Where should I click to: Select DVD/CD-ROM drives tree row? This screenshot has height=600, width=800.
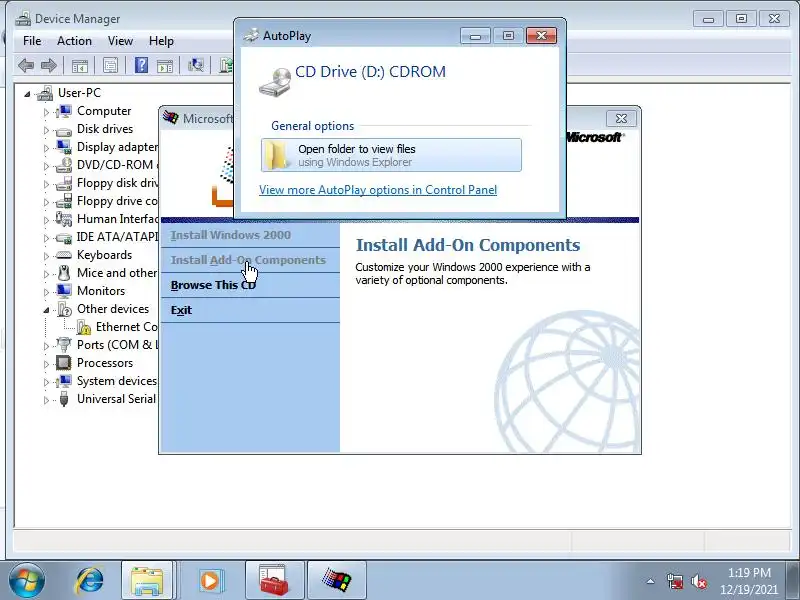117,165
